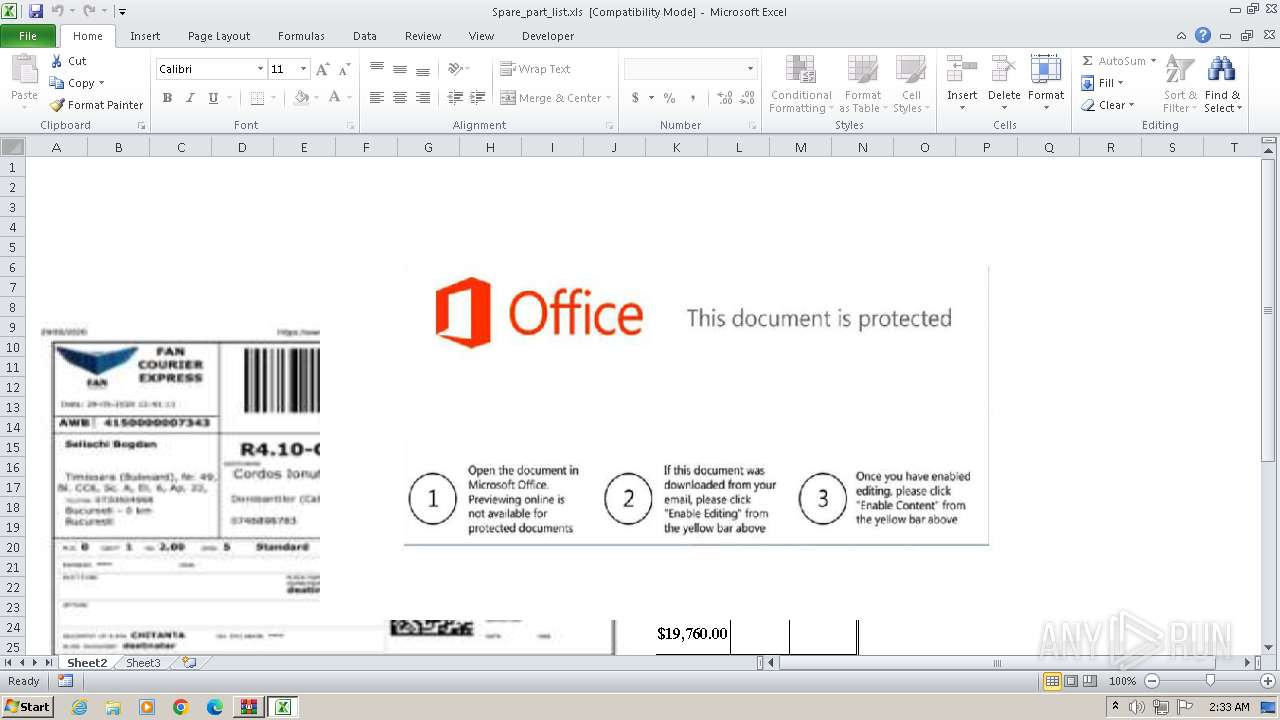This screenshot has width=1280, height=720.
Task: Apply the Fill Color bucket
Action: pos(301,98)
